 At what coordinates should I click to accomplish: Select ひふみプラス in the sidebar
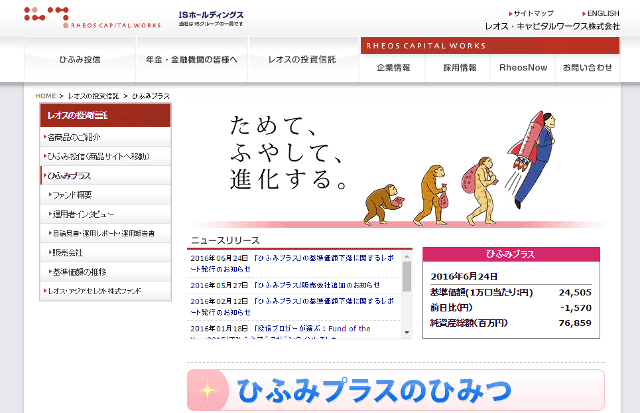[x=105, y=175]
